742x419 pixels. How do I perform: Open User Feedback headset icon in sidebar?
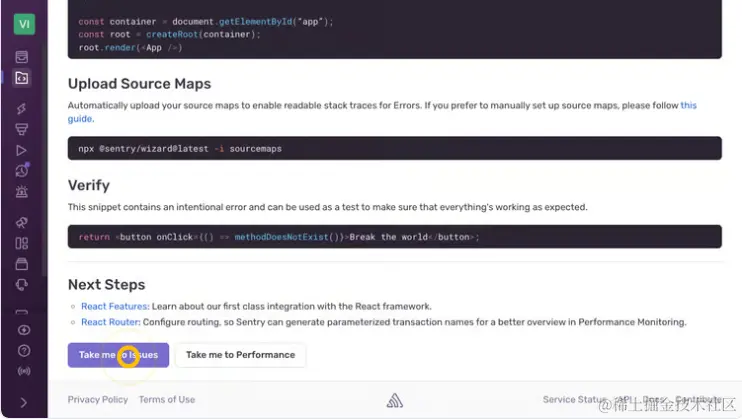coord(22,285)
